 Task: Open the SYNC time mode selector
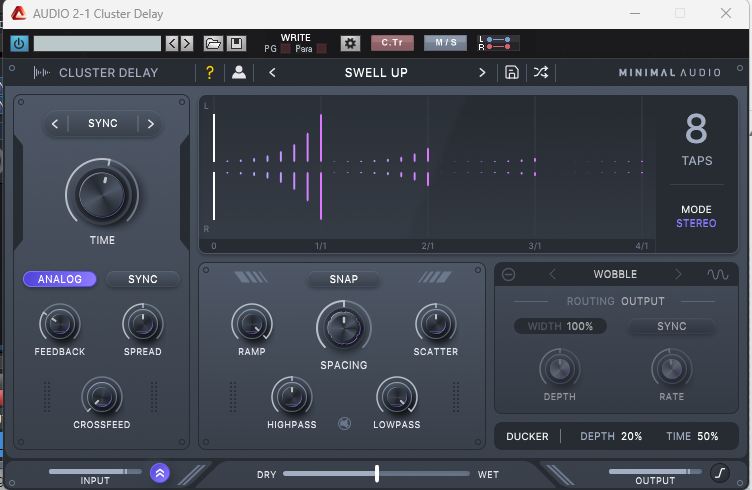103,124
